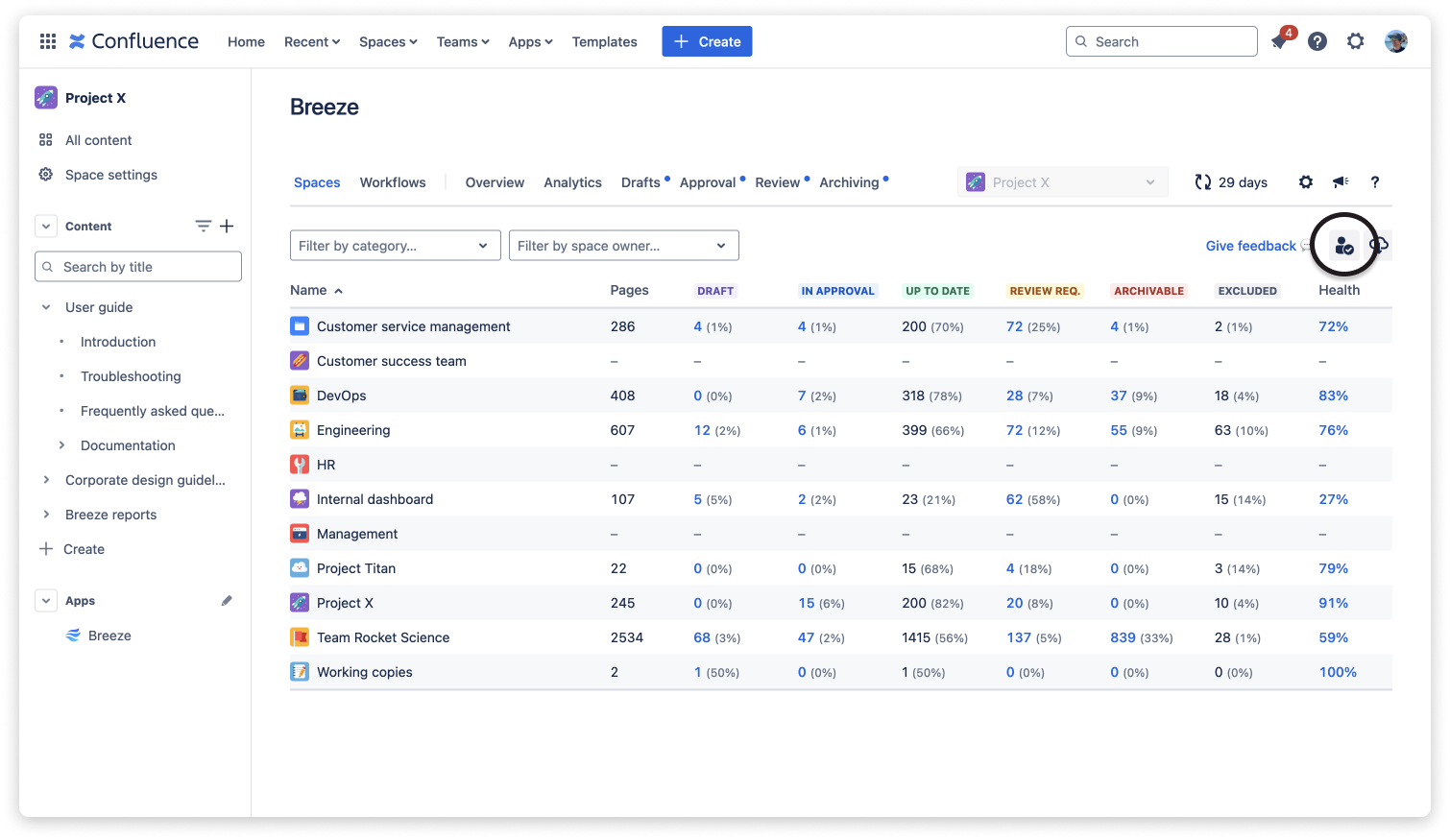The width and height of the screenshot is (1450, 840).
Task: Open Breeze help question mark
Action: click(1375, 182)
